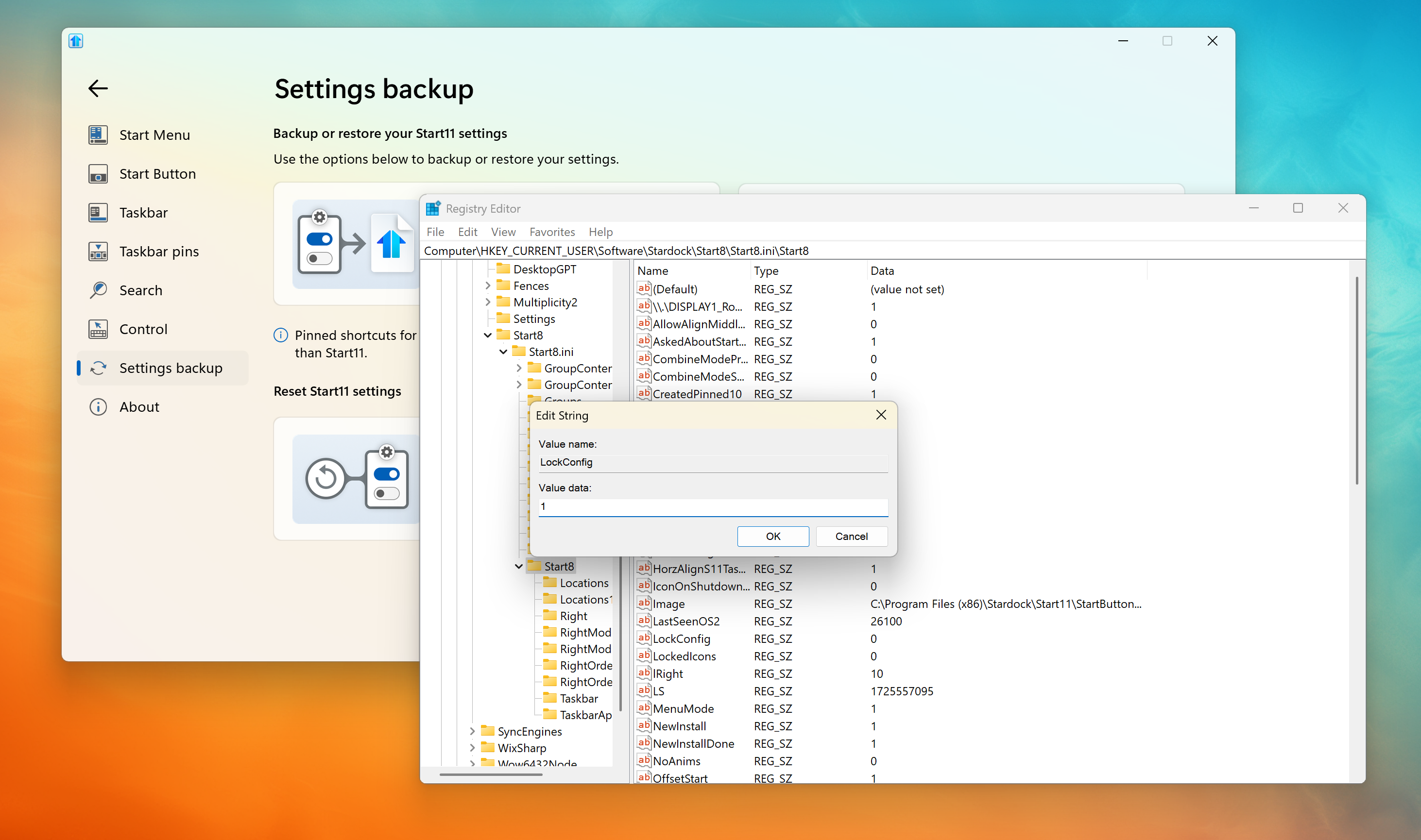Open the View menu in Registry Editor
The width and height of the screenshot is (1421, 840).
click(x=503, y=232)
